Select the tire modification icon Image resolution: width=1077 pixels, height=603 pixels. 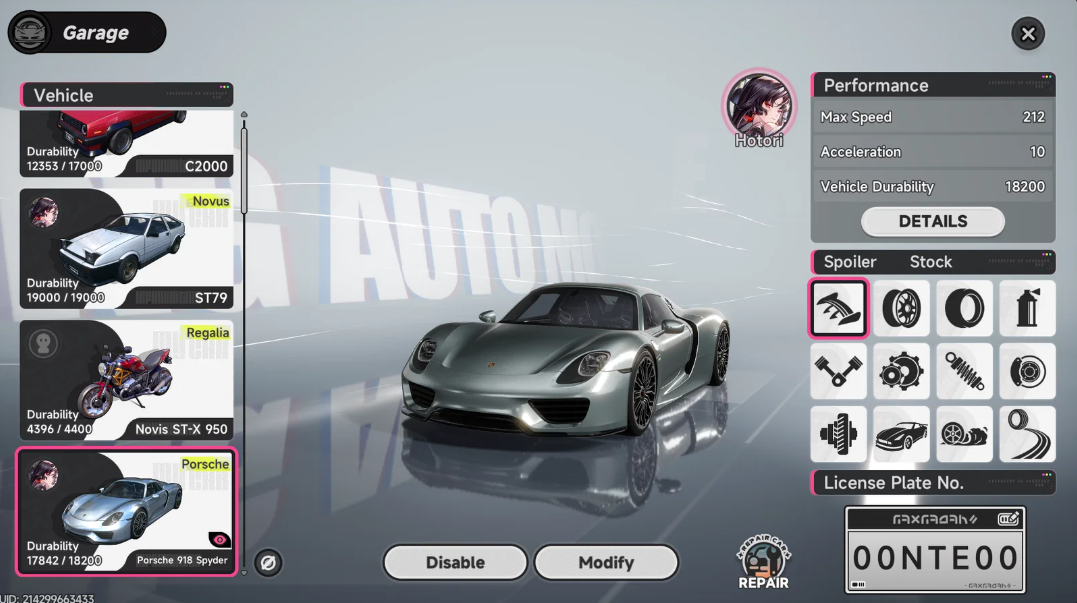964,308
